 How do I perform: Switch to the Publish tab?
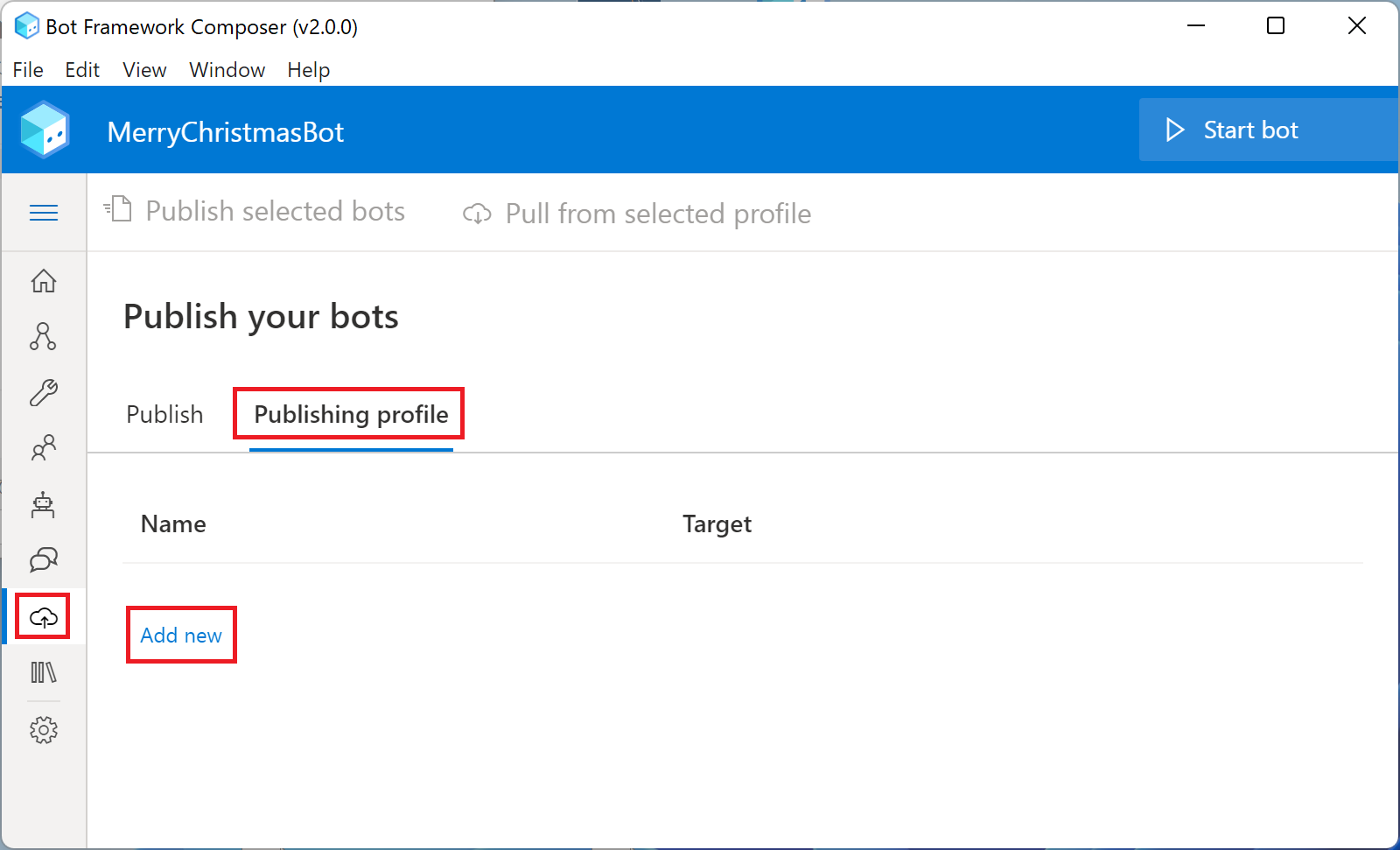[164, 414]
